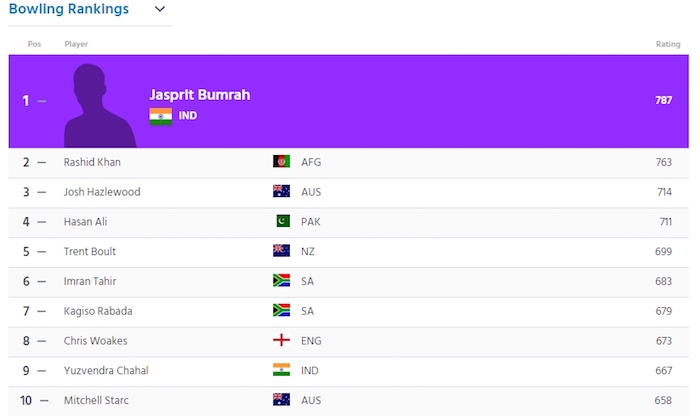
Task: Click the Australia flag next to Josh Hazlewood
Action: 281,192
